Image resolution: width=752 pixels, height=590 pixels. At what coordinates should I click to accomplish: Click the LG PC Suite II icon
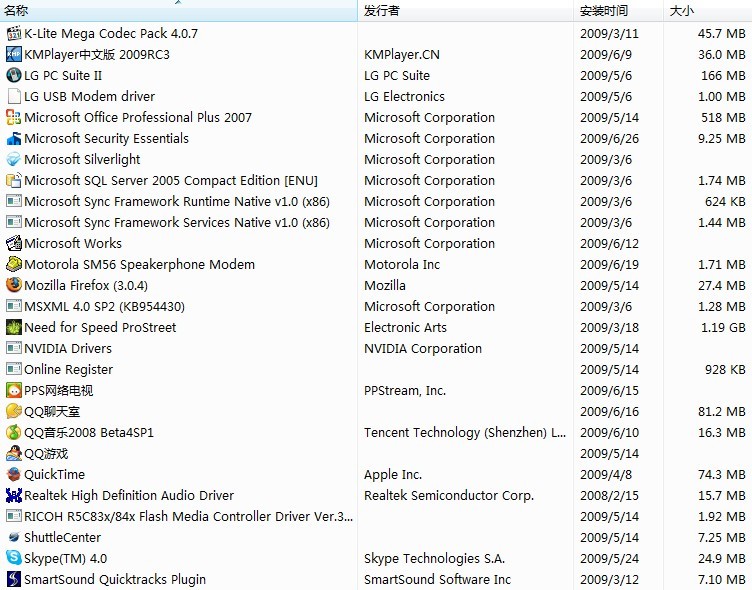coord(14,75)
